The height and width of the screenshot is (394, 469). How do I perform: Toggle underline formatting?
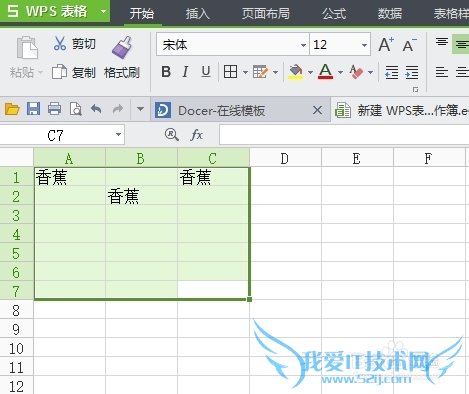206,72
